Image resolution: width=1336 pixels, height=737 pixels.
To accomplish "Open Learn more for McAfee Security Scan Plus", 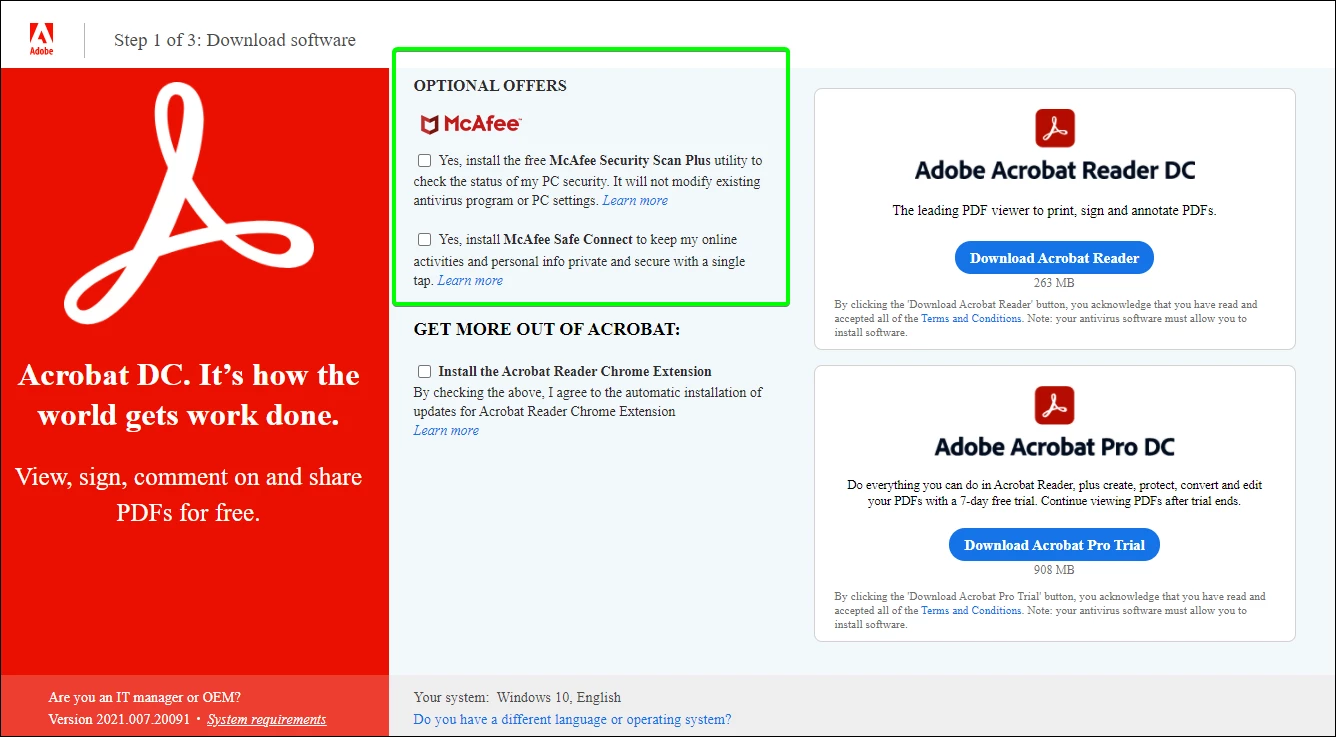I will tap(635, 200).
